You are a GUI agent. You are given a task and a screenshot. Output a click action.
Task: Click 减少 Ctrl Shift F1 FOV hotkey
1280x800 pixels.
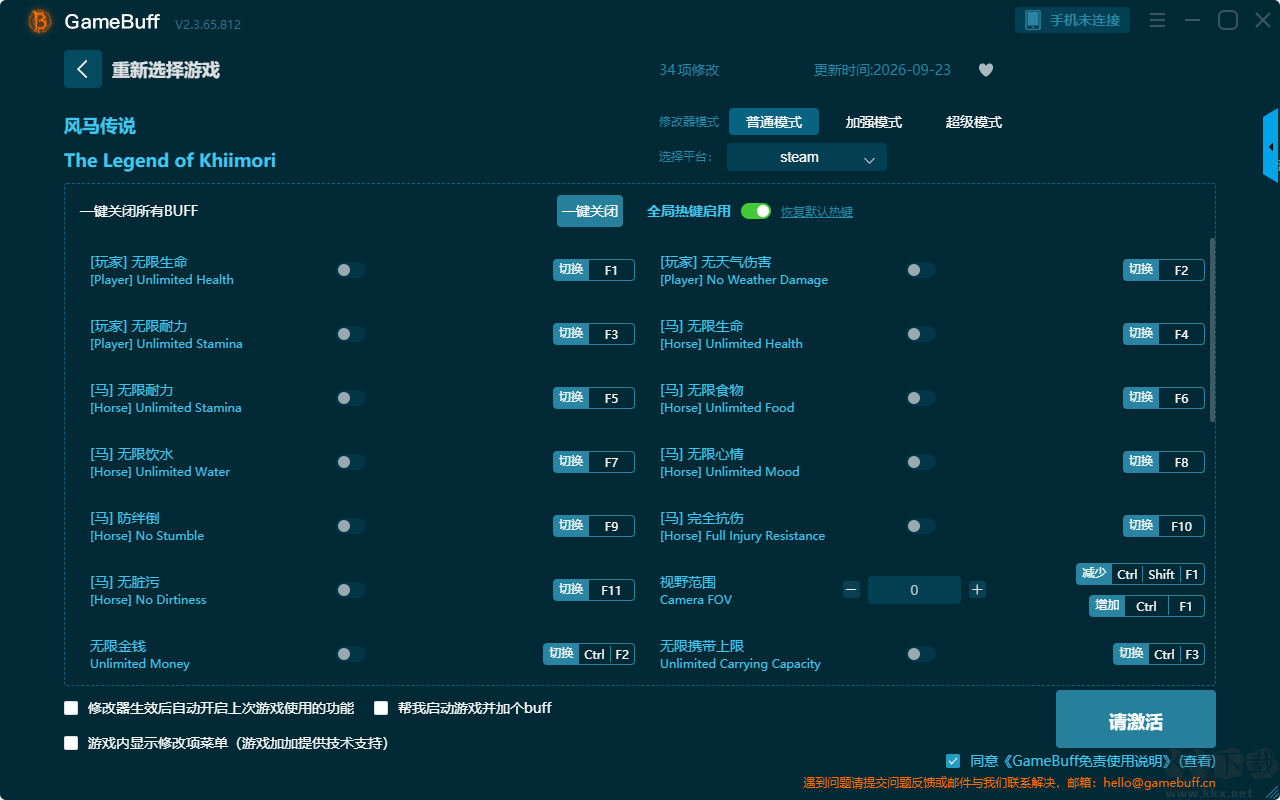[1140, 574]
